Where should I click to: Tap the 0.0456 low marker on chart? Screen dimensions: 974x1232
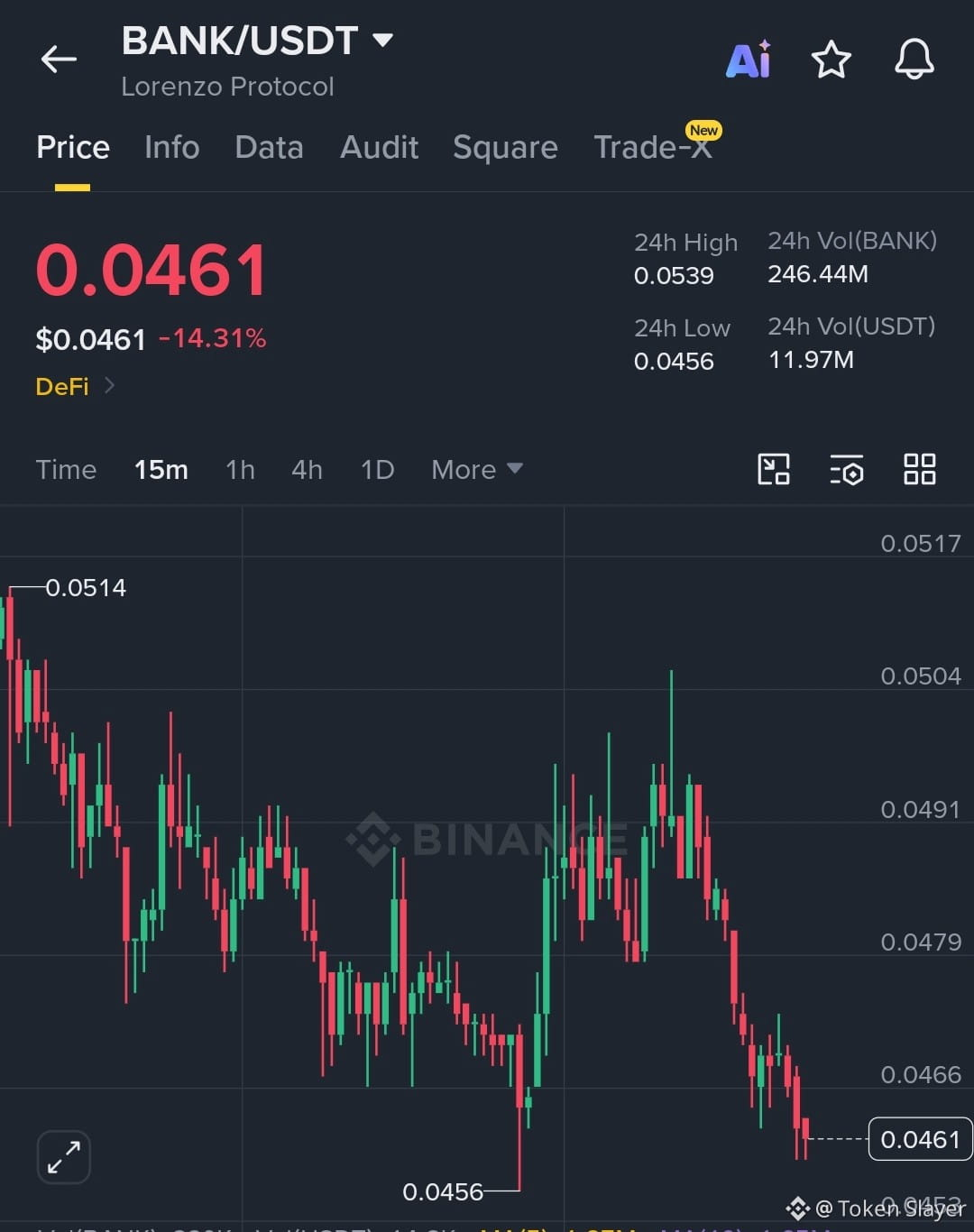(x=443, y=1191)
